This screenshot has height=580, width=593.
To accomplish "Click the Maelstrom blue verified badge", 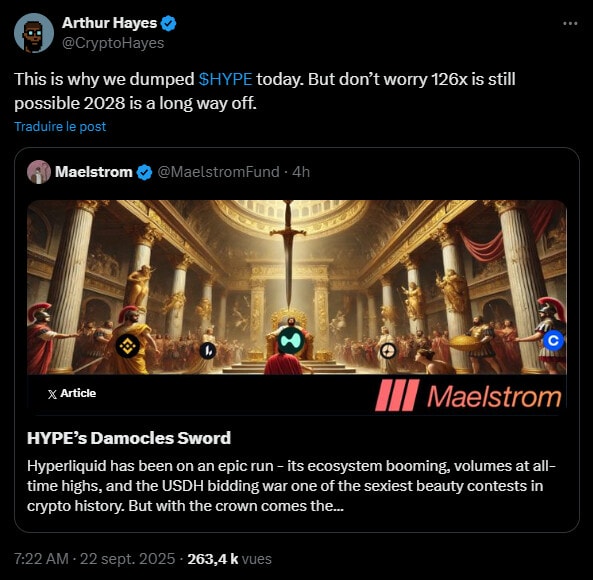I will point(144,172).
